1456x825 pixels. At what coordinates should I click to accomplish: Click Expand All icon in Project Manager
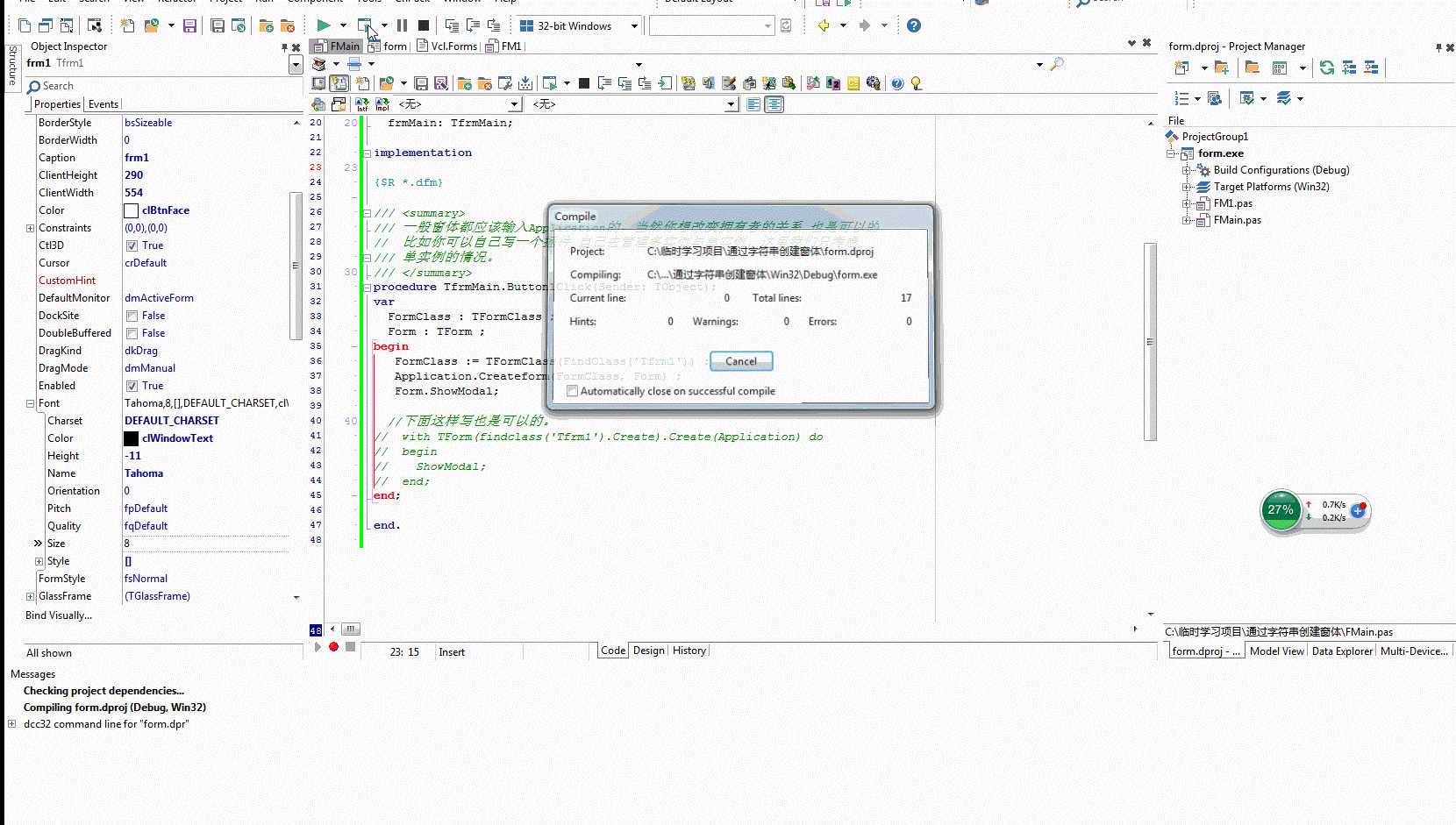pos(1349,68)
